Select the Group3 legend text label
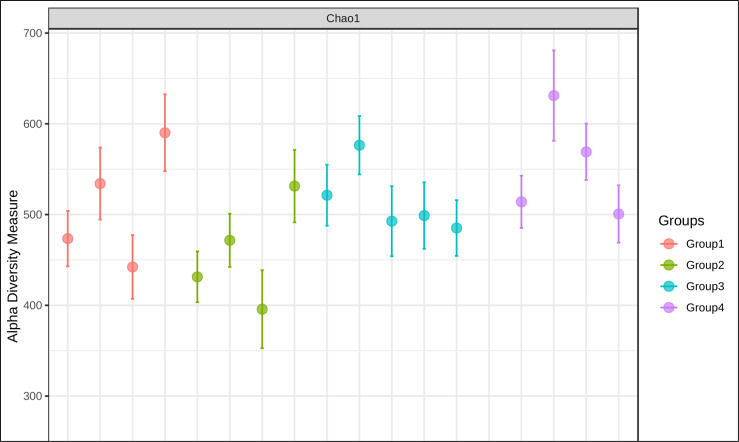 click(x=705, y=286)
